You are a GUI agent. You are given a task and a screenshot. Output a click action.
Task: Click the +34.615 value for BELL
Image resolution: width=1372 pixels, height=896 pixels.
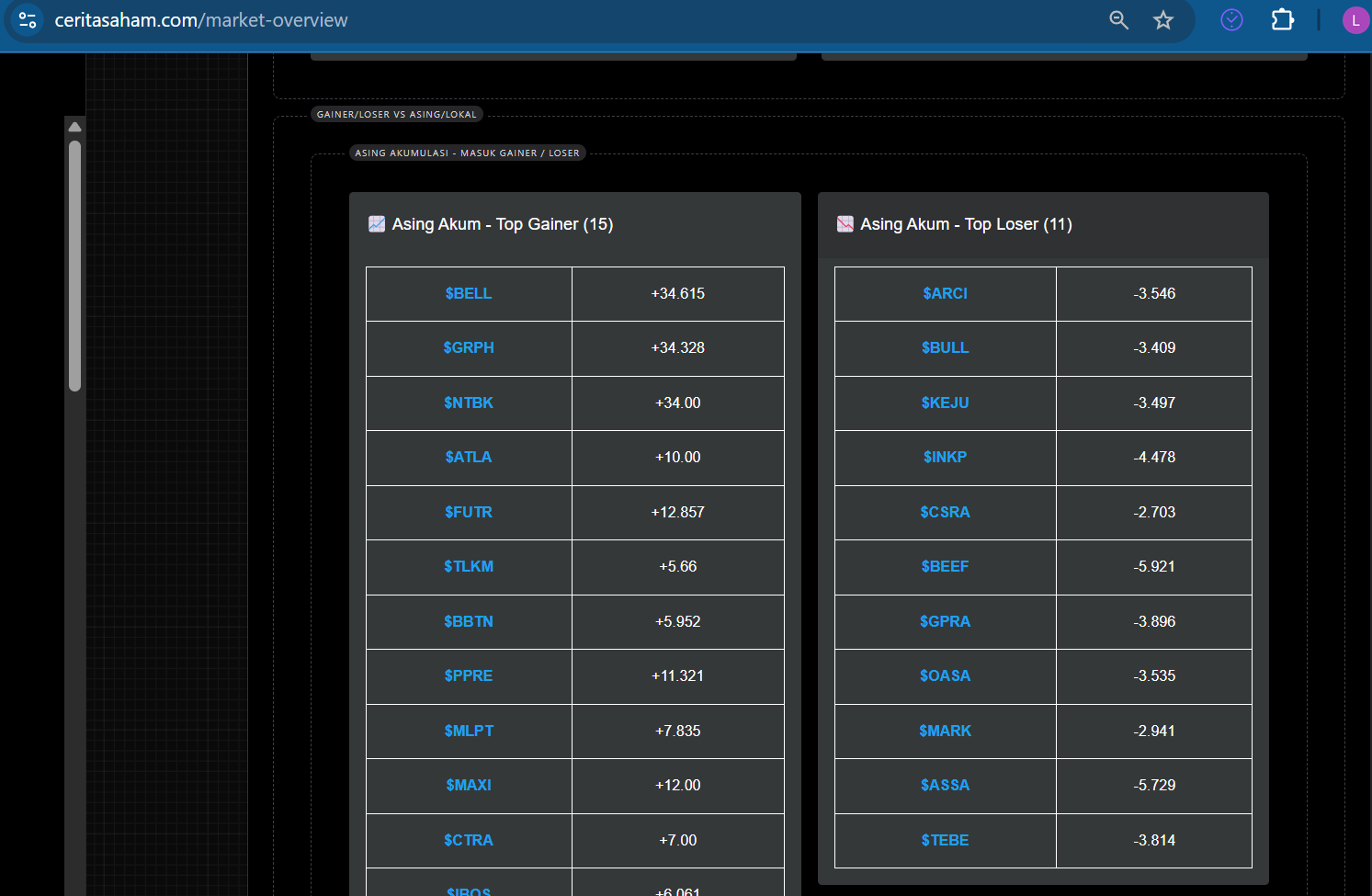pyautogui.click(x=678, y=294)
